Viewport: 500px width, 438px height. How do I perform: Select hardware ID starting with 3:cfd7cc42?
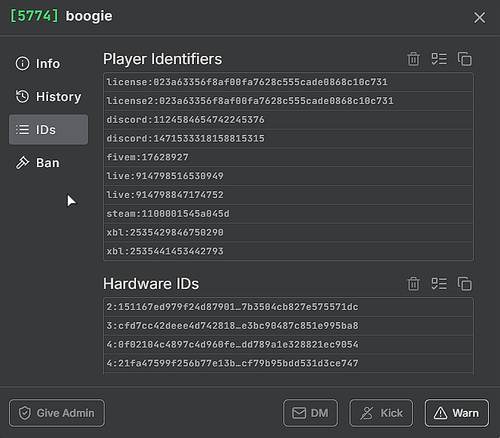point(288,326)
